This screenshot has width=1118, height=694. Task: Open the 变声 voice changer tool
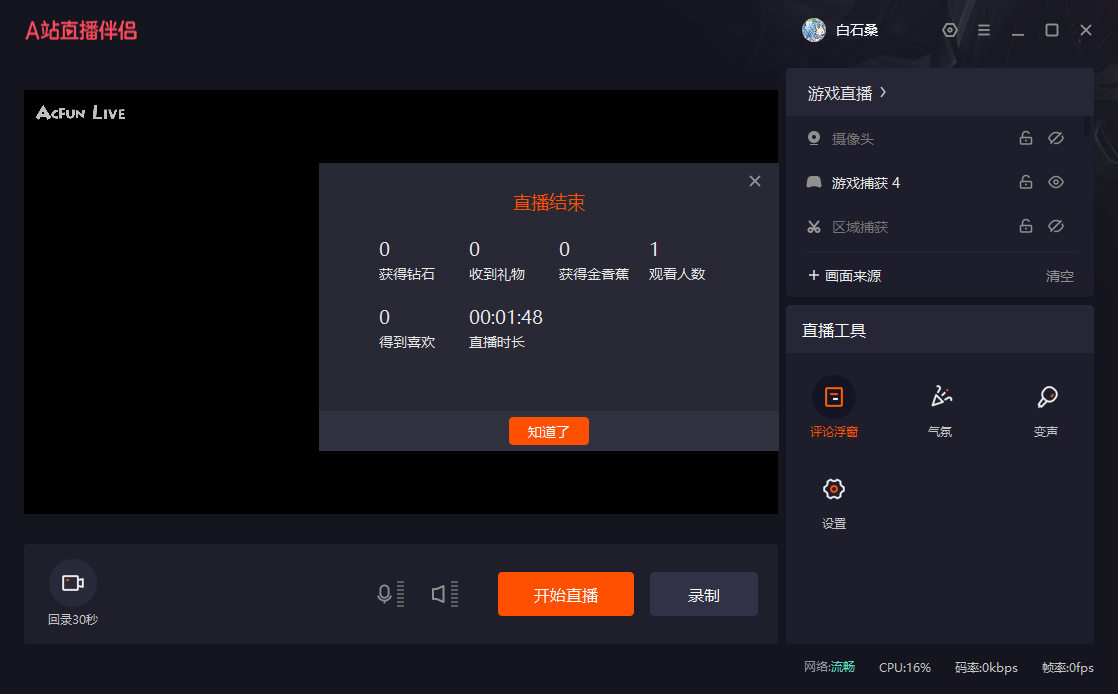(1046, 398)
